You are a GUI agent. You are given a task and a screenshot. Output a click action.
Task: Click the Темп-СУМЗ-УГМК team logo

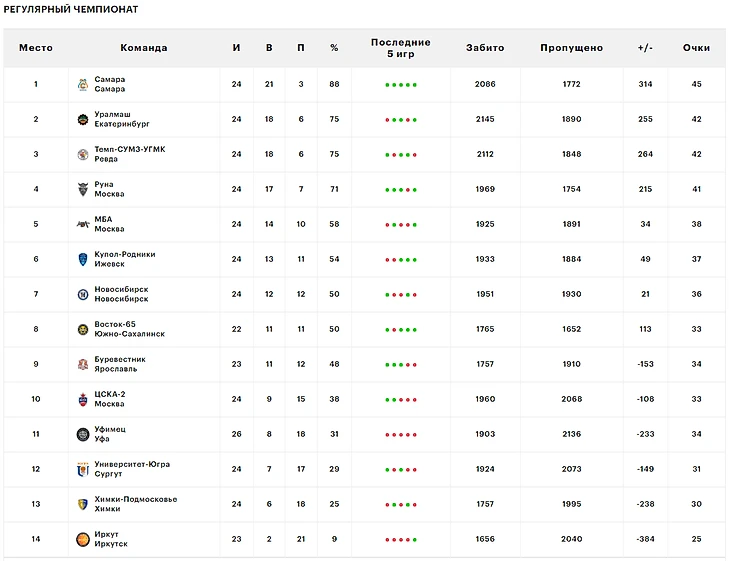[x=83, y=155]
